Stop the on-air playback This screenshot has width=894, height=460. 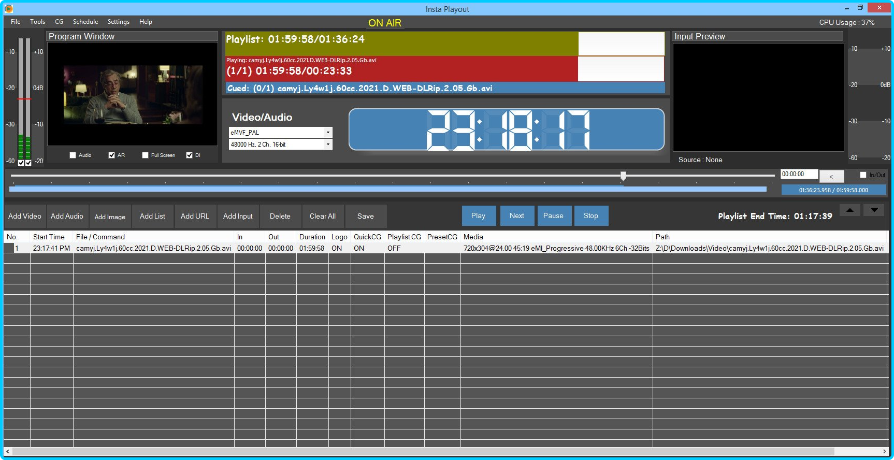click(590, 215)
